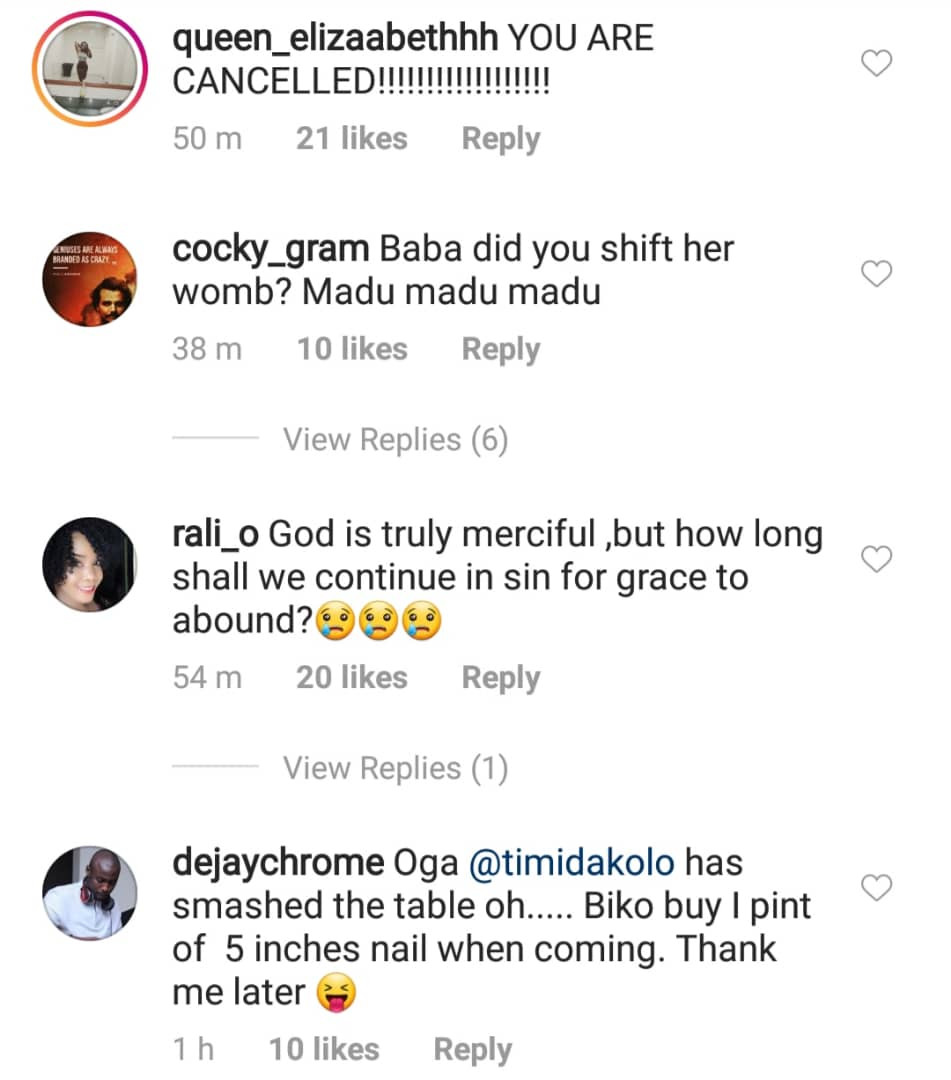Show the 21 likes list

click(351, 139)
